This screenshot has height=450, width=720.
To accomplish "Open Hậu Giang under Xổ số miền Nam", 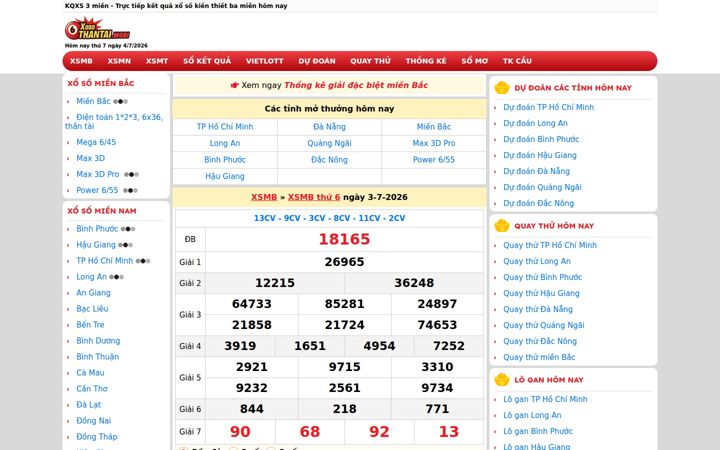I will click(x=96, y=245).
